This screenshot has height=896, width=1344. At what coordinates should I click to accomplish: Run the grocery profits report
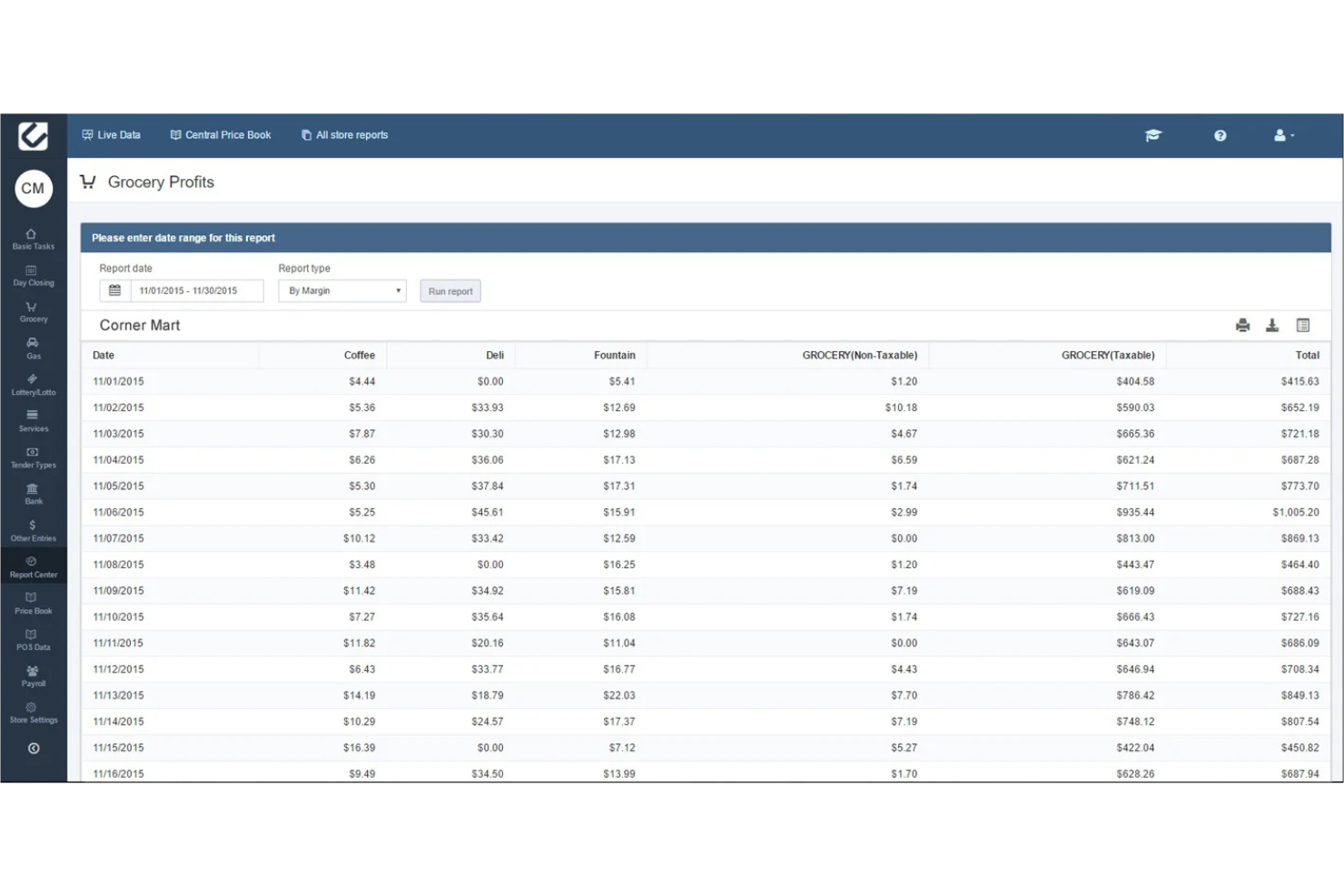(x=450, y=290)
